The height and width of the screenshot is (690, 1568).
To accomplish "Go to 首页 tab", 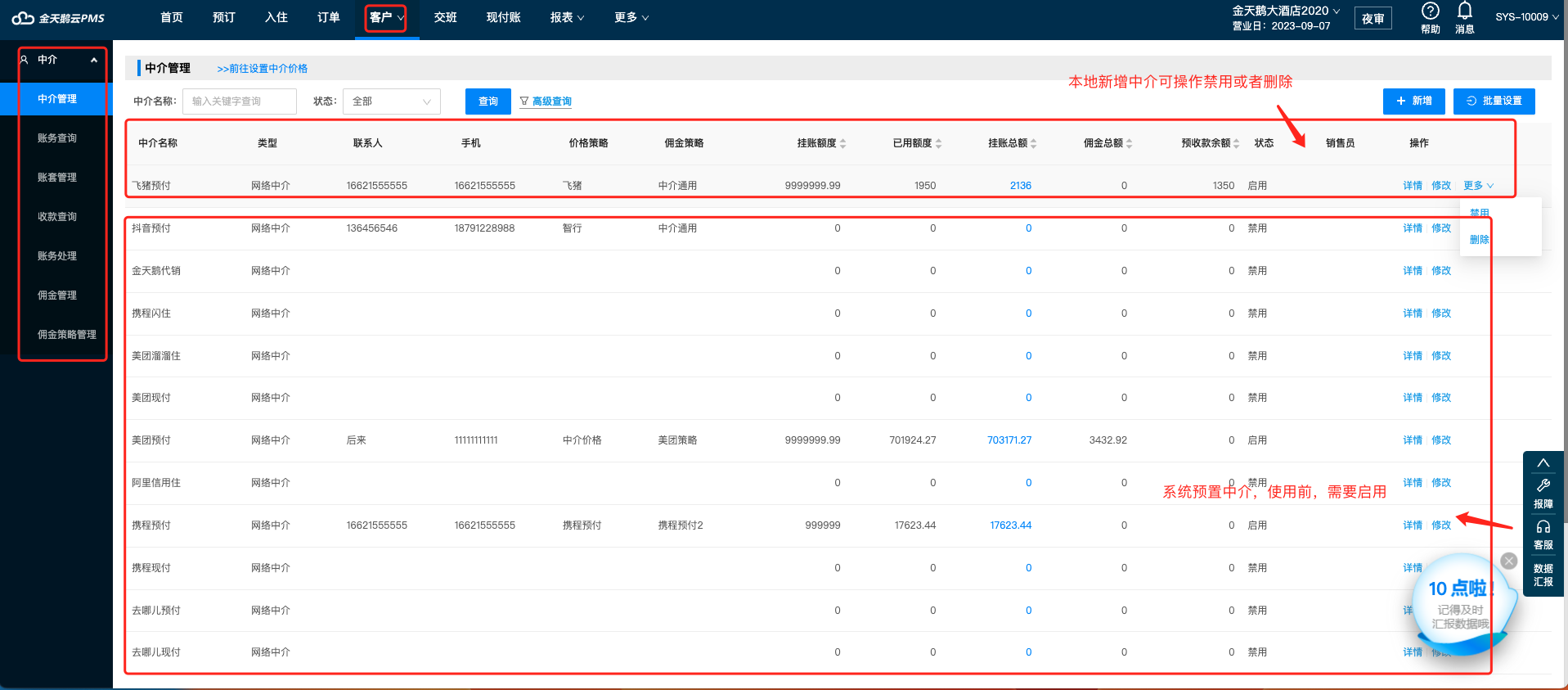I will click(x=171, y=17).
